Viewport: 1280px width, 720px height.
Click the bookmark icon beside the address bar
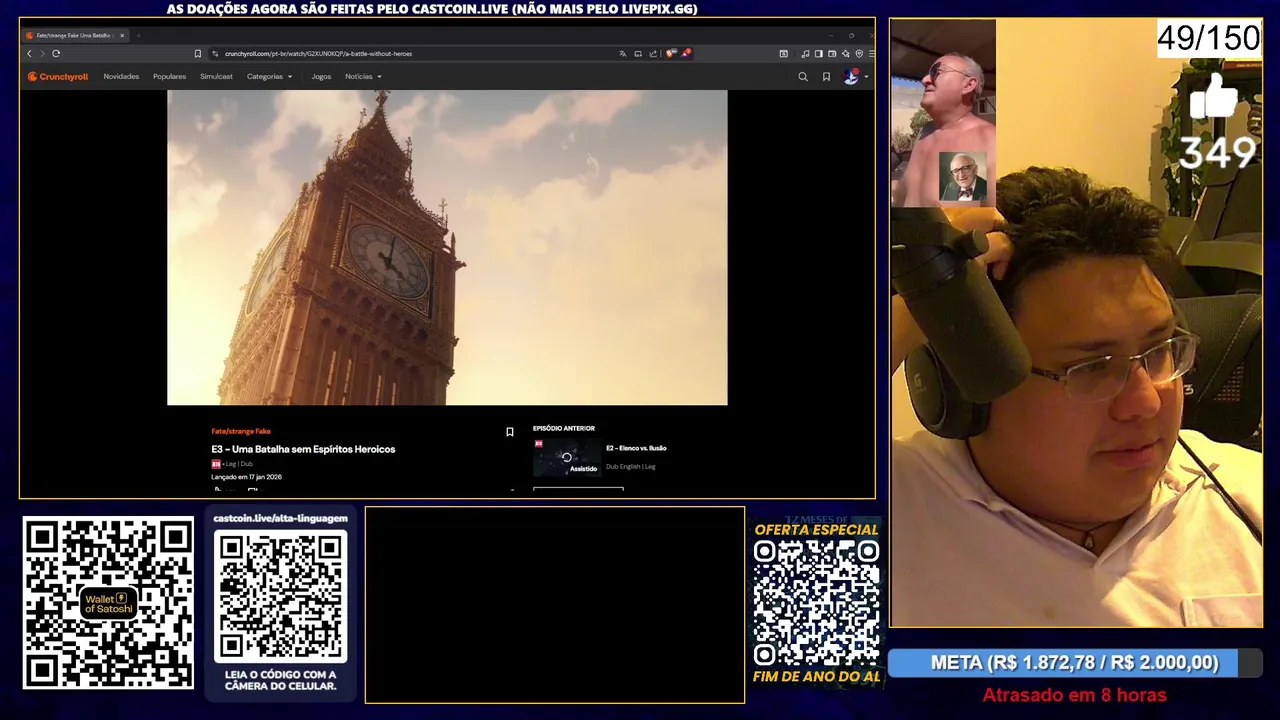point(197,53)
